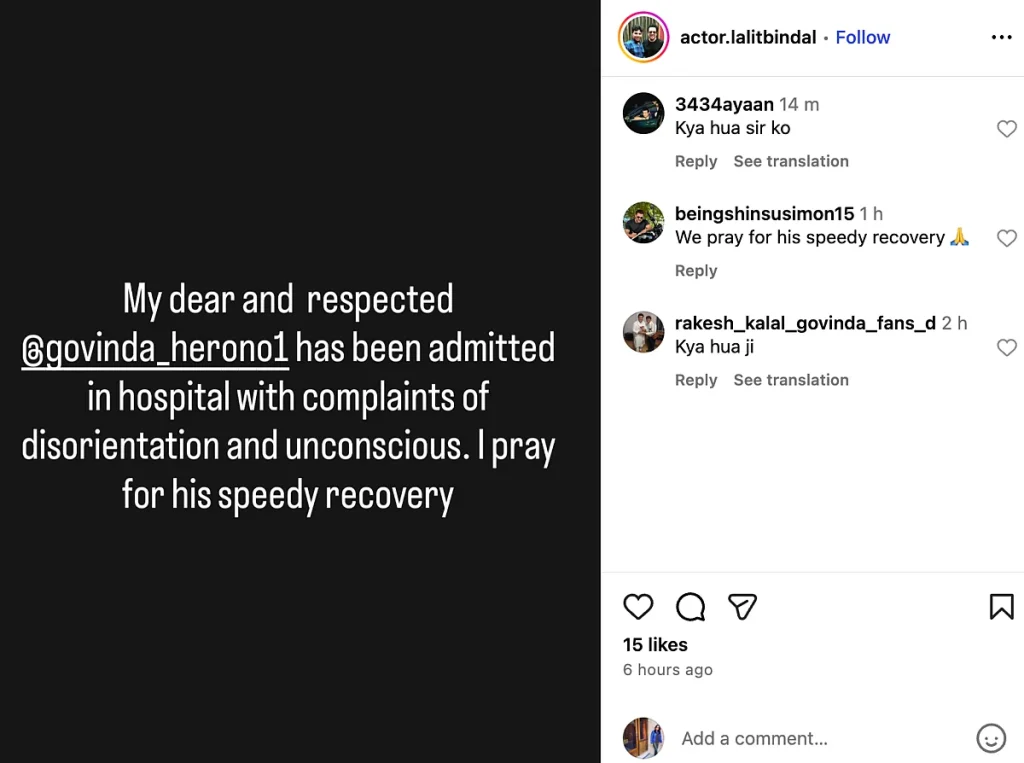The height and width of the screenshot is (763, 1024).
Task: See translation of 'Kya hua ji' comment
Action: pos(791,380)
